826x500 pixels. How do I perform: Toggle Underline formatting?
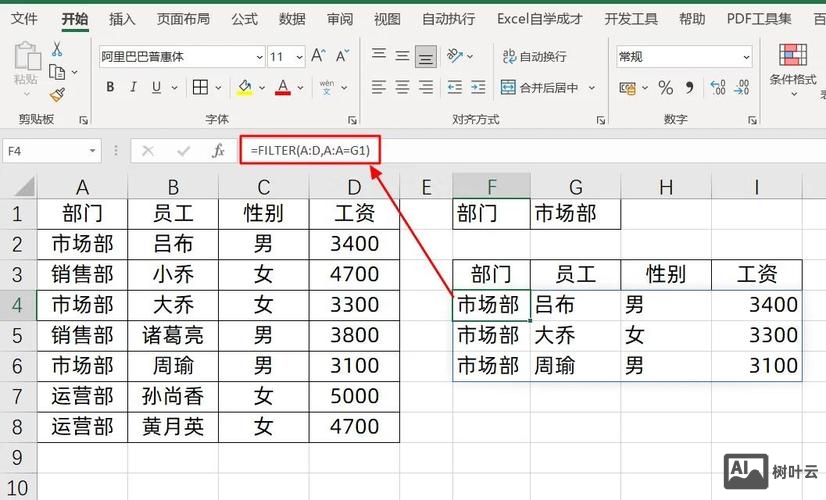tap(156, 87)
